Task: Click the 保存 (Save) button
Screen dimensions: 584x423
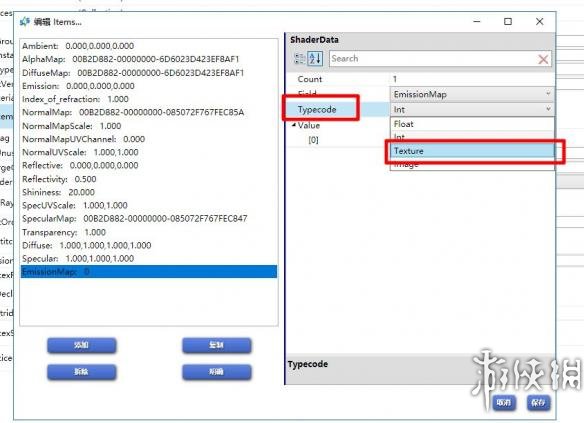Action: click(538, 403)
